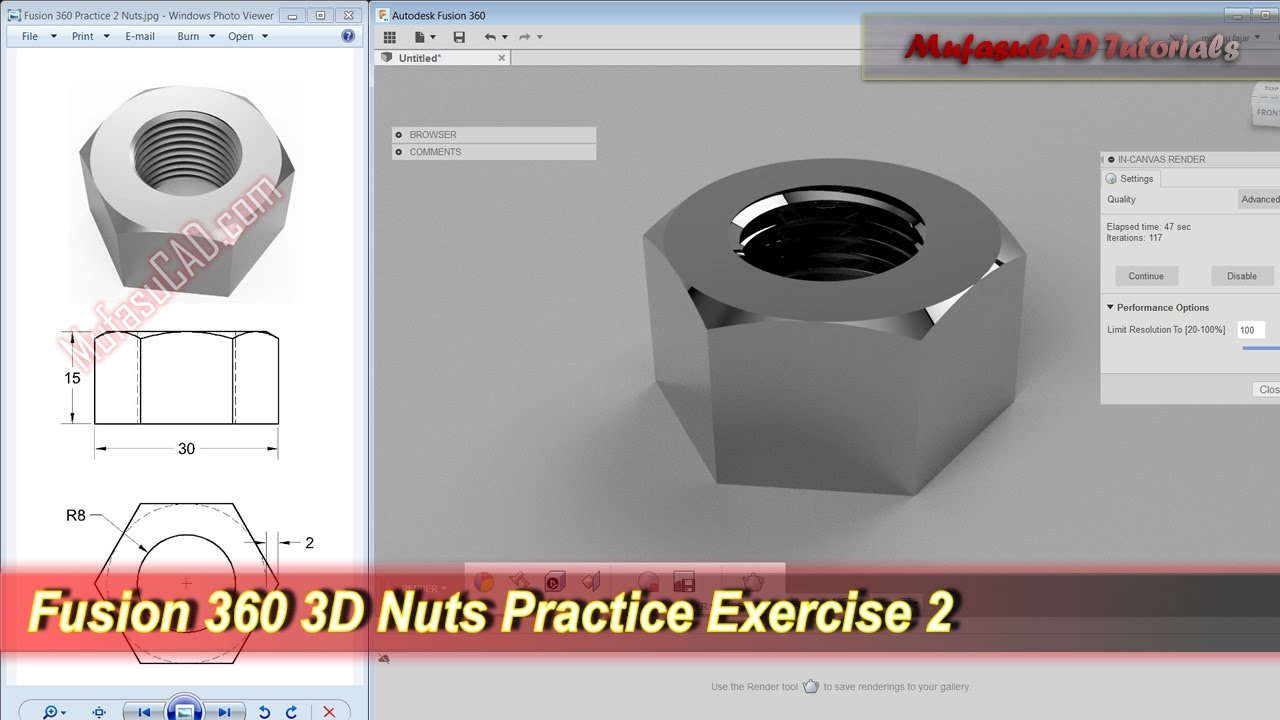
Task: Rotate image counterclockwise in Photo Viewer
Action: [264, 712]
